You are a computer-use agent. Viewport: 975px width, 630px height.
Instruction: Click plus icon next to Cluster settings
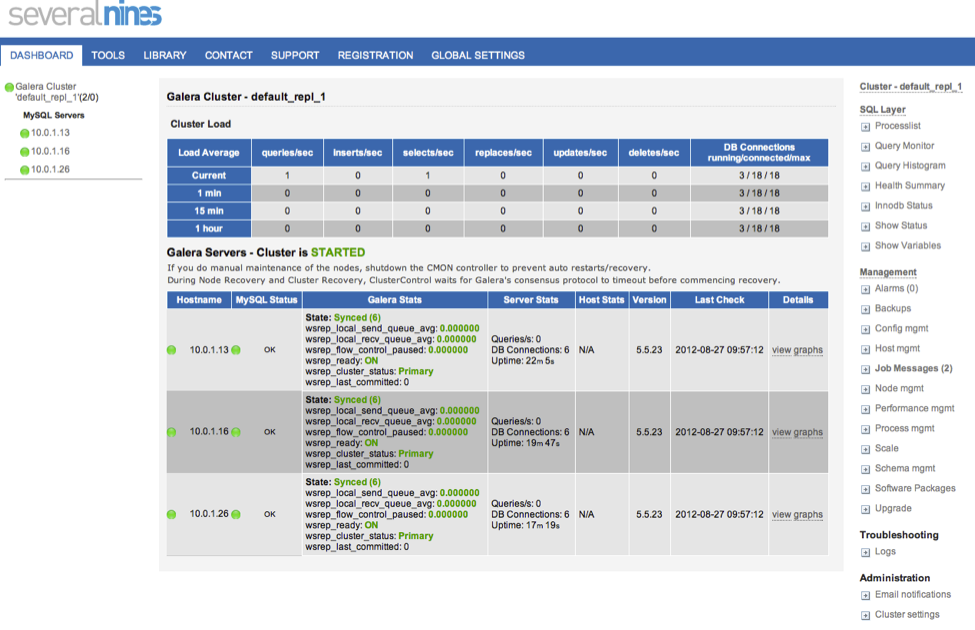point(865,616)
